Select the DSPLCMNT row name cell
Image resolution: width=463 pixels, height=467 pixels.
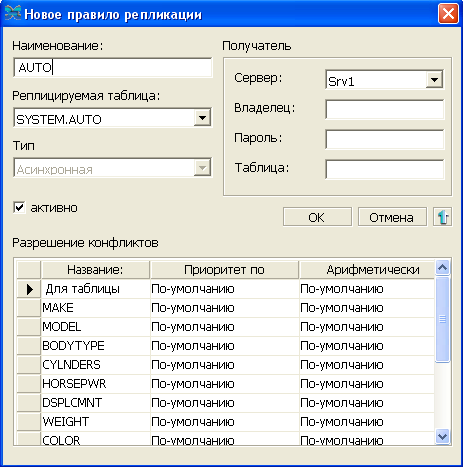[96, 403]
